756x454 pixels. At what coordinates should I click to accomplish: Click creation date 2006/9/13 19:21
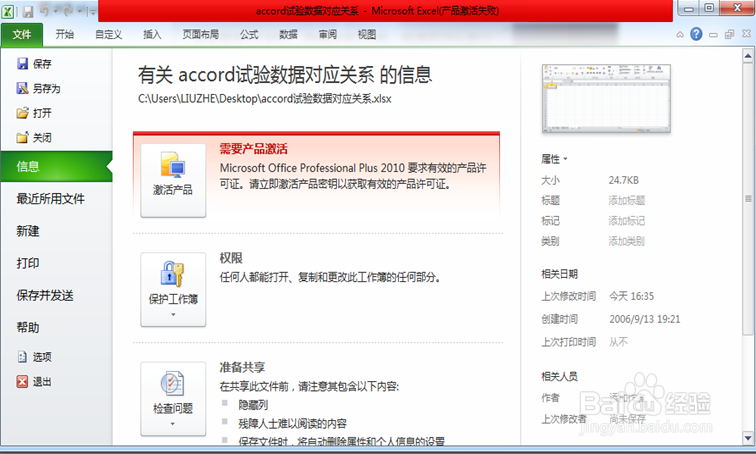tap(645, 319)
